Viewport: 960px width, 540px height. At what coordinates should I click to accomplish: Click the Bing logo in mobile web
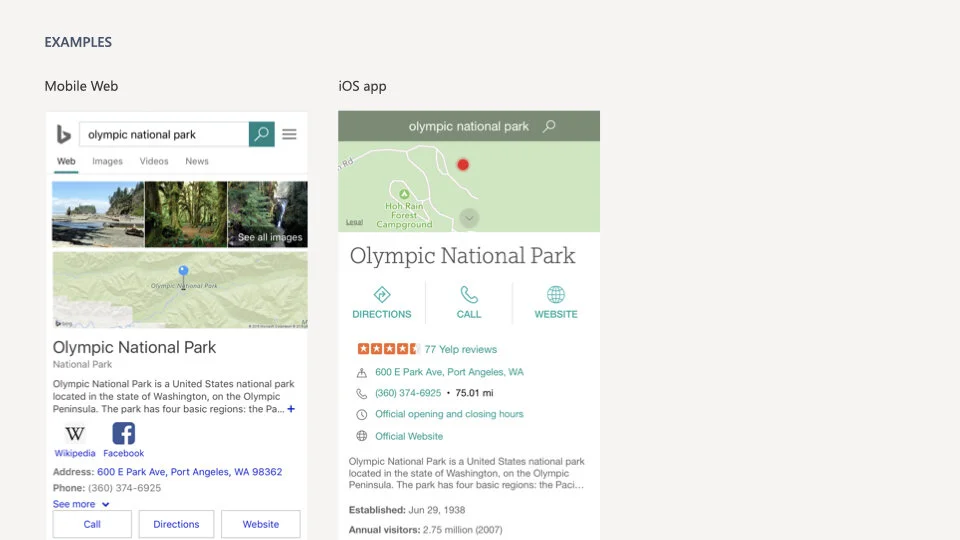(64, 134)
